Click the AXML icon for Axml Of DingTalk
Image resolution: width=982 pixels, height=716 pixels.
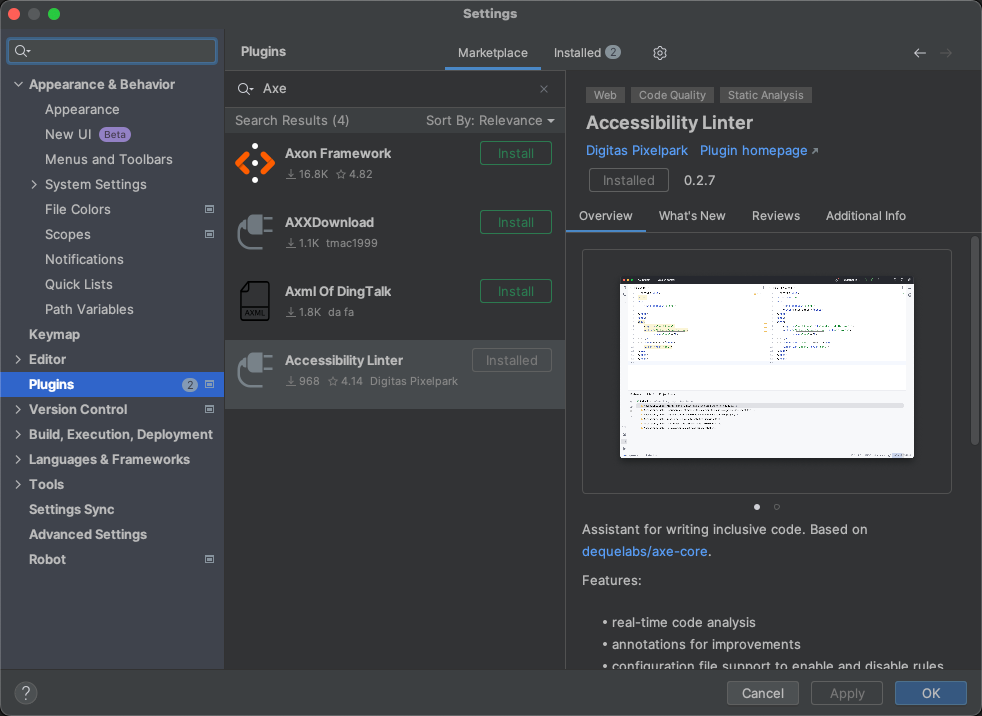pos(254,300)
